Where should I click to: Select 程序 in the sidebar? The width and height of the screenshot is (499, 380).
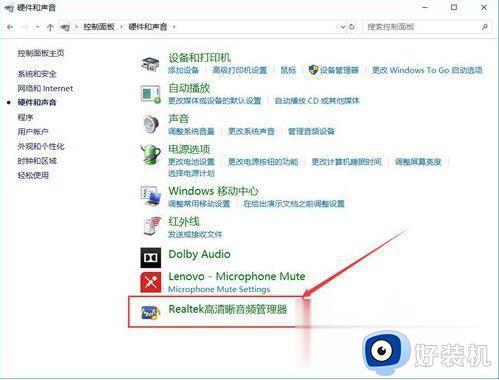click(25, 117)
